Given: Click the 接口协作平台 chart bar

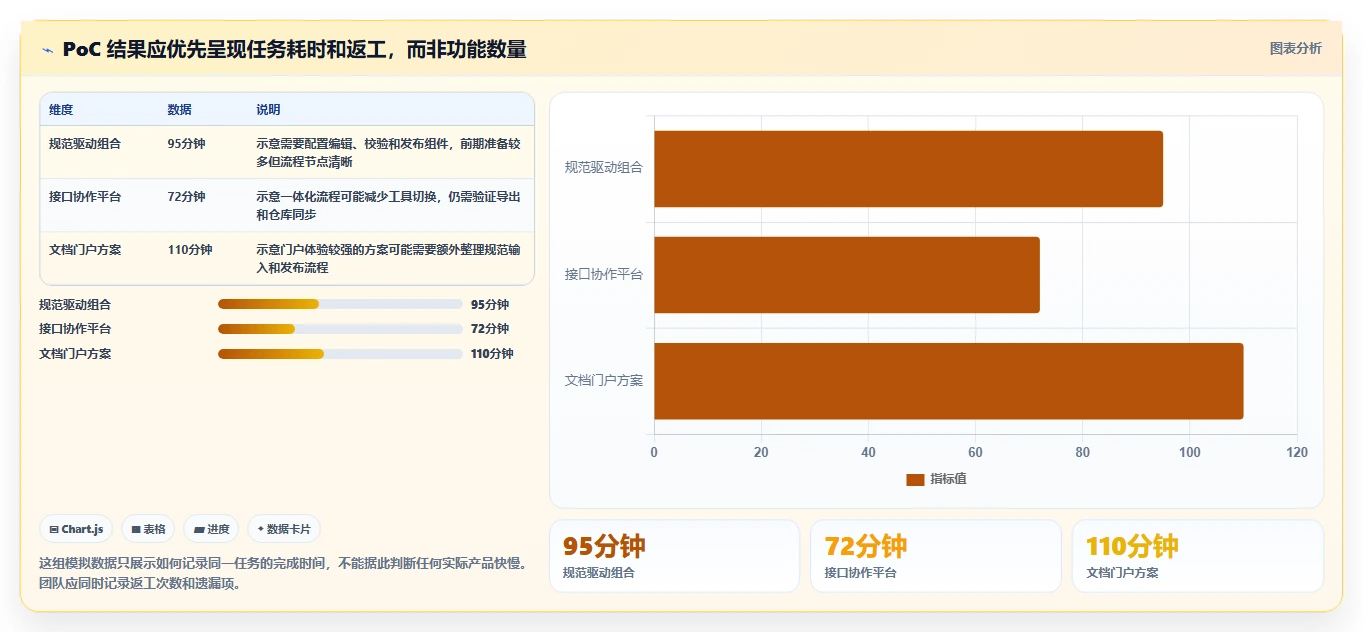Looking at the screenshot, I should click(847, 275).
